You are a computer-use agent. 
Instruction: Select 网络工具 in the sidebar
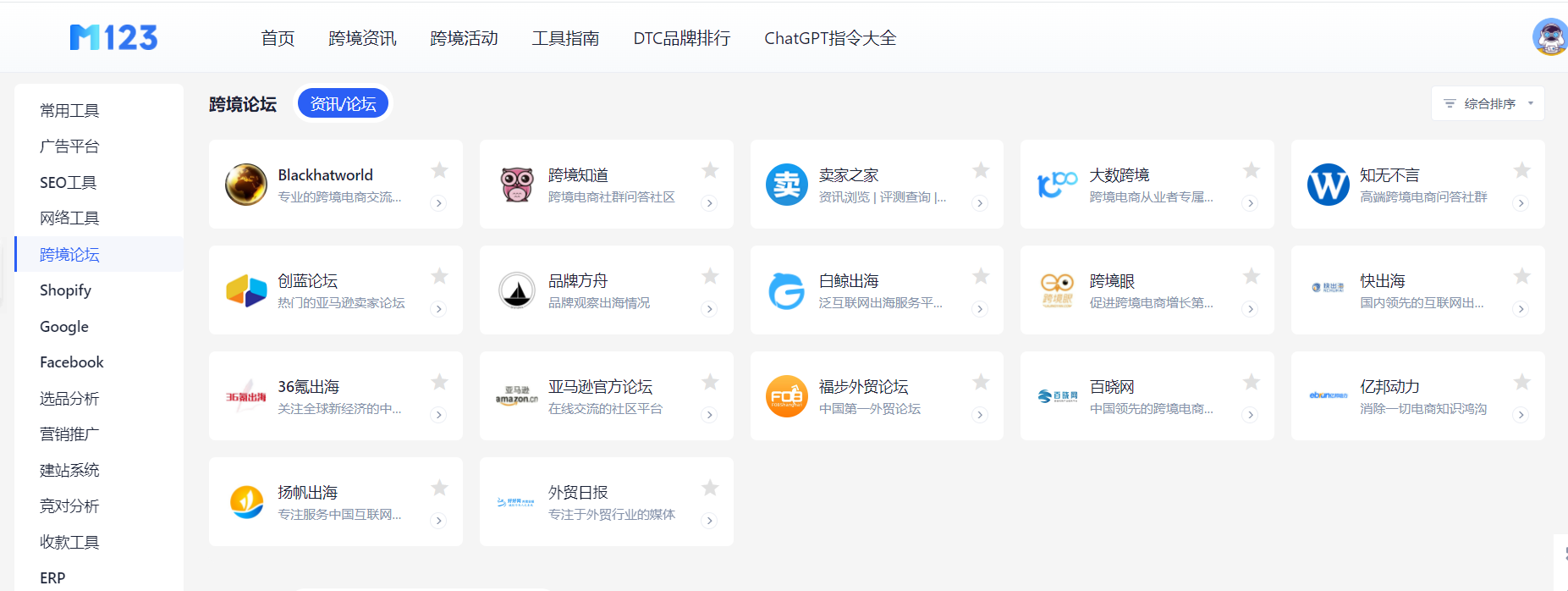(x=69, y=218)
